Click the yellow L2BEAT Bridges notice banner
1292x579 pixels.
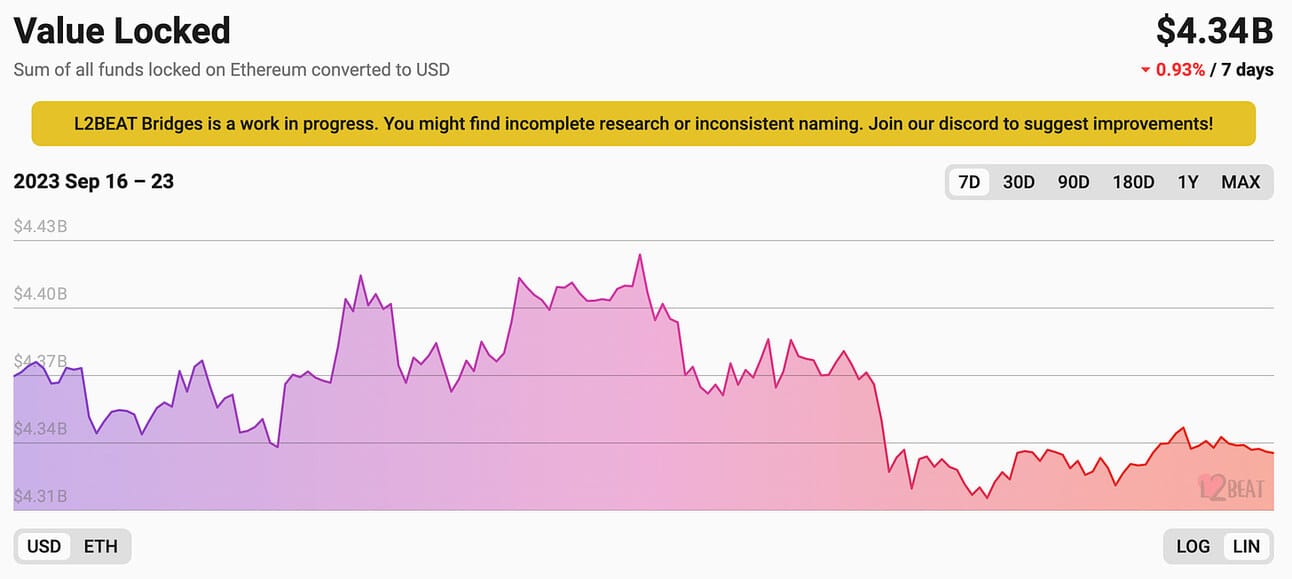(643, 124)
